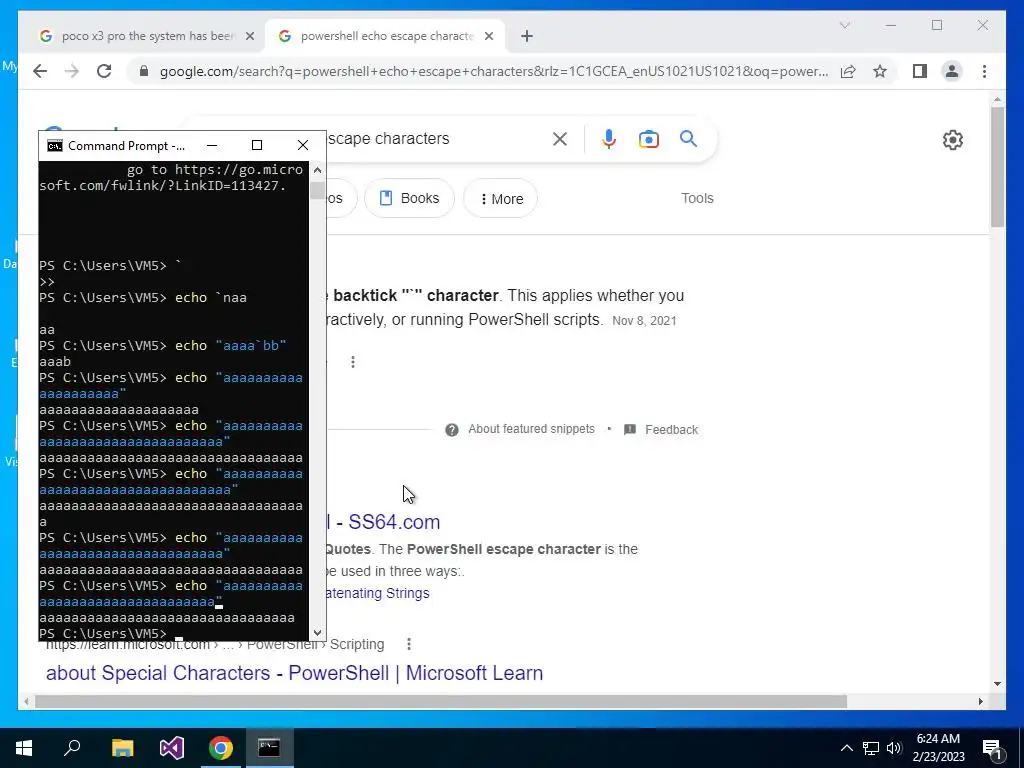1024x768 pixels.
Task: Open File Explorer from taskbar
Action: point(122,748)
